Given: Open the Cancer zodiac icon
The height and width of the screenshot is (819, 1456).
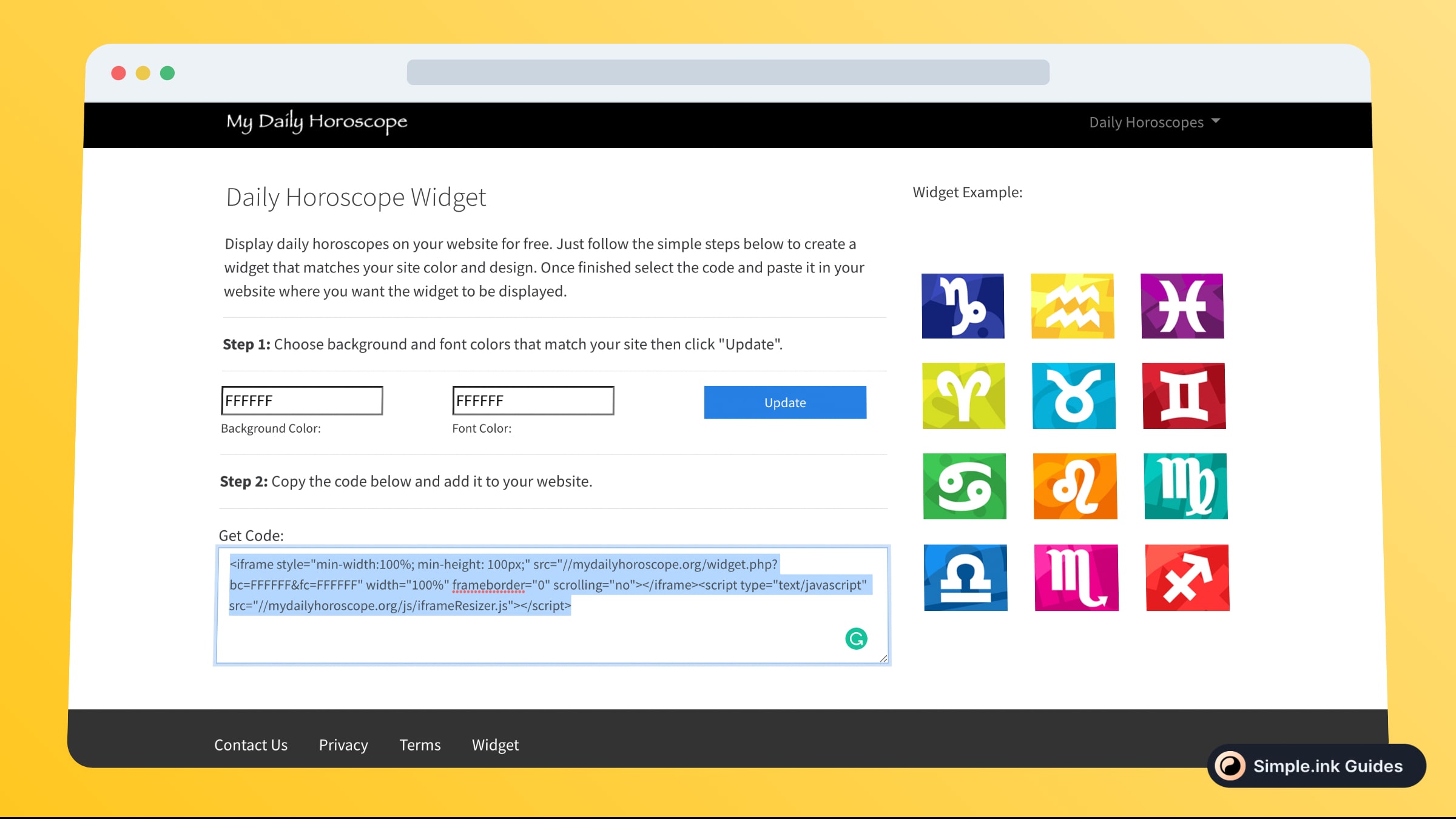Looking at the screenshot, I should tap(965, 486).
